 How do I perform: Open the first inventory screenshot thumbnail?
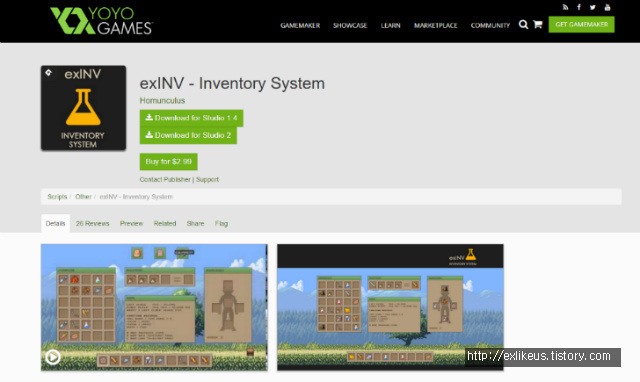tap(154, 307)
